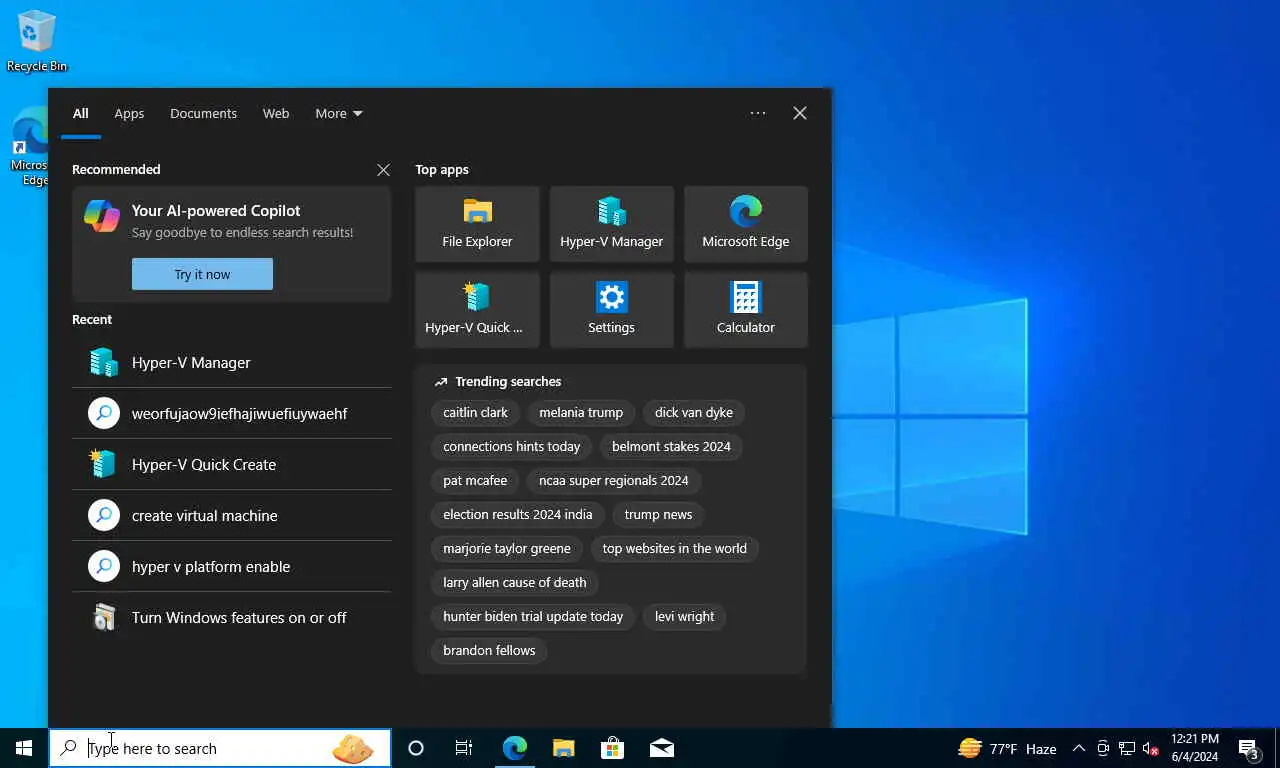Switch to the Documents search tab
1280x768 pixels.
pyautogui.click(x=203, y=113)
